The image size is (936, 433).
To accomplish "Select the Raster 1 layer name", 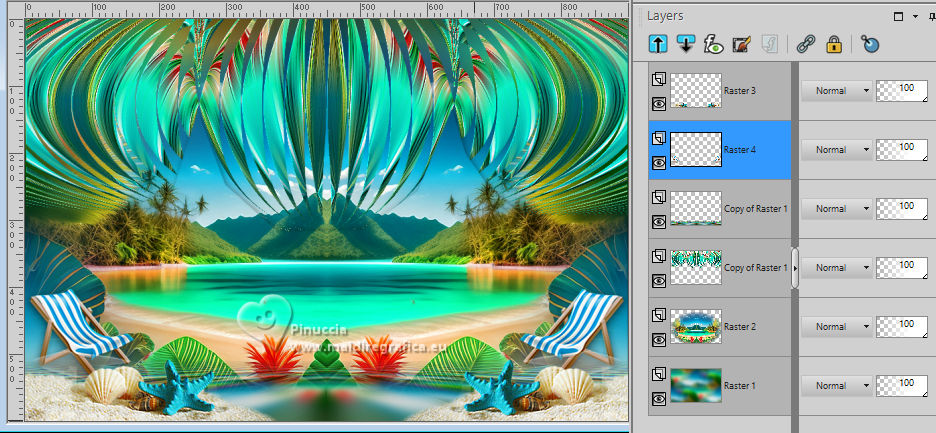I will [740, 386].
